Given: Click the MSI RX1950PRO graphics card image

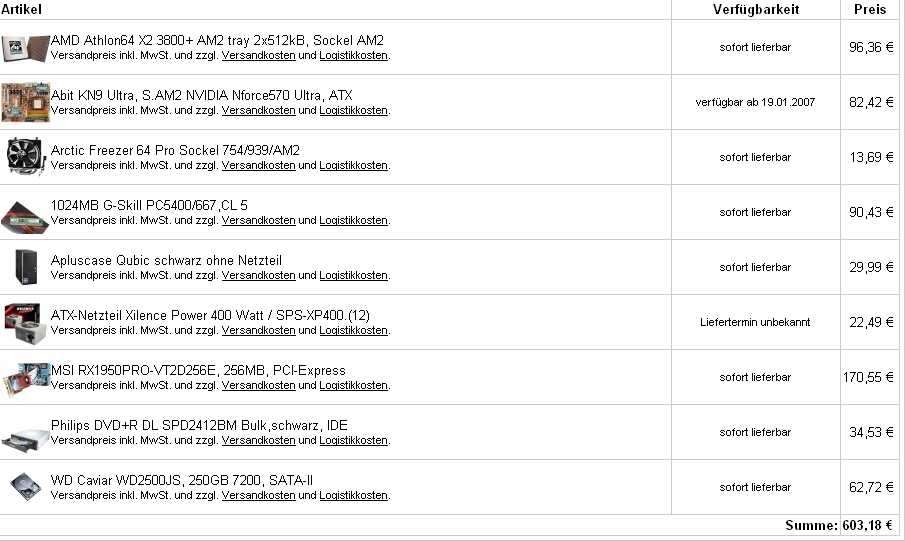Looking at the screenshot, I should (25, 379).
